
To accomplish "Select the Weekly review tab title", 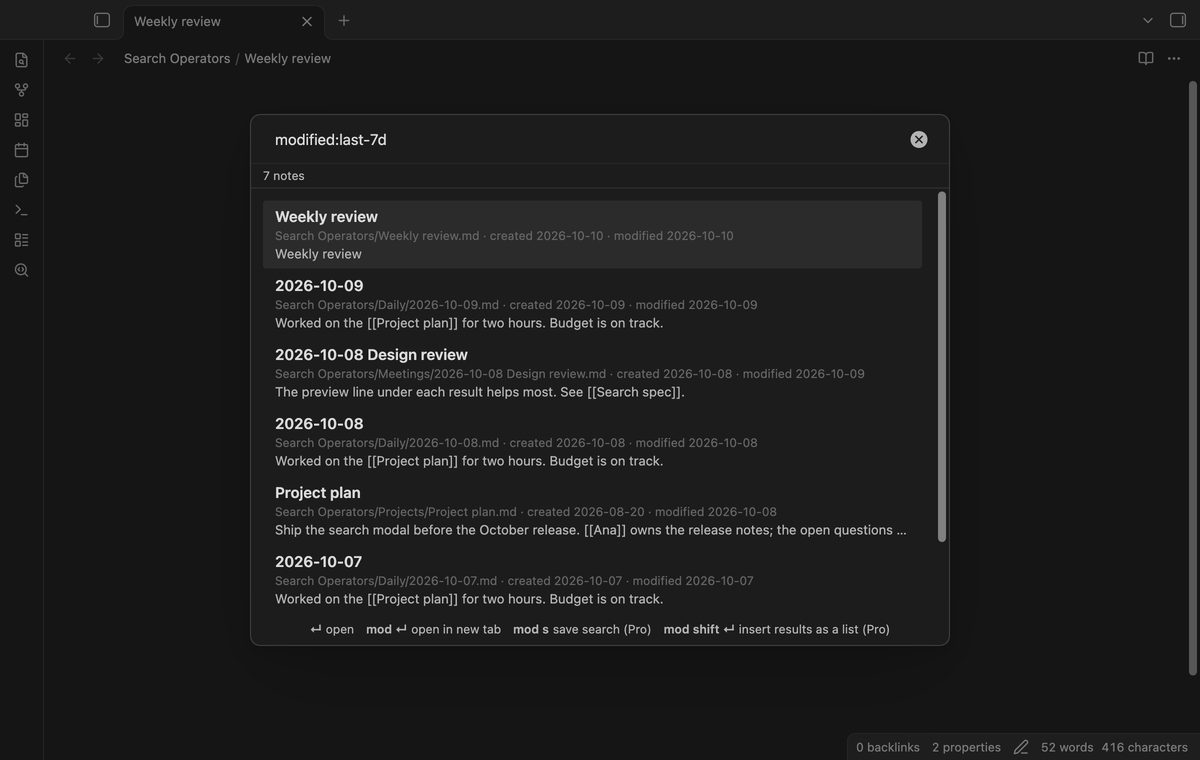I will point(177,21).
